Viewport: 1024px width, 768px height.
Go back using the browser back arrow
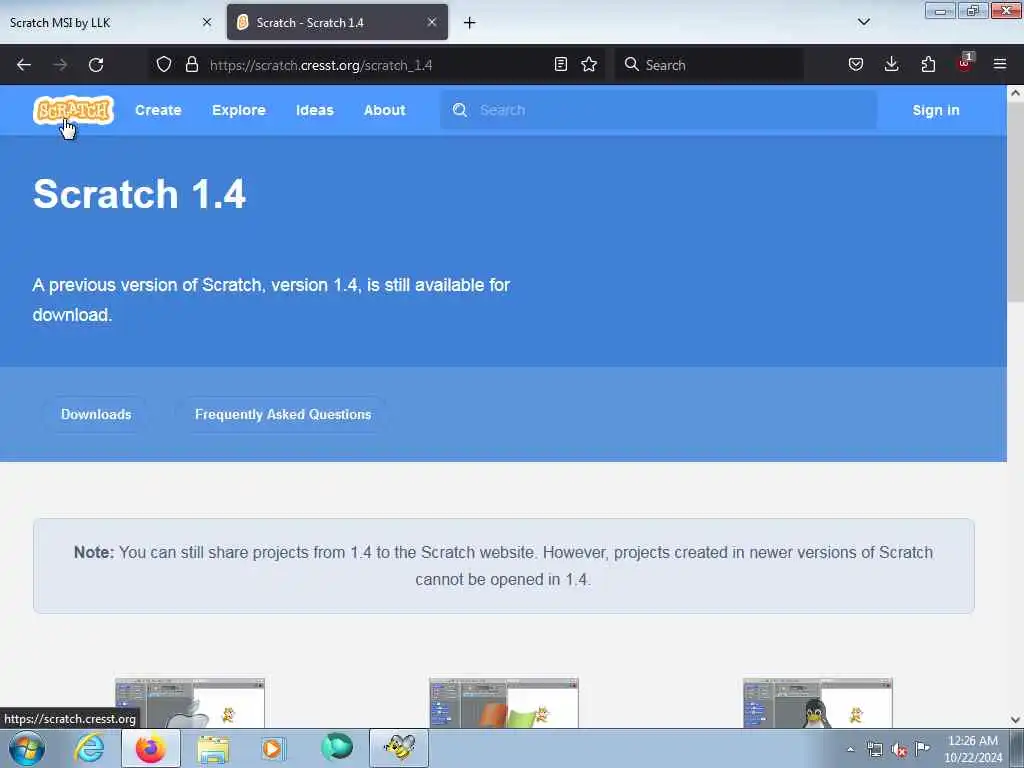24,65
